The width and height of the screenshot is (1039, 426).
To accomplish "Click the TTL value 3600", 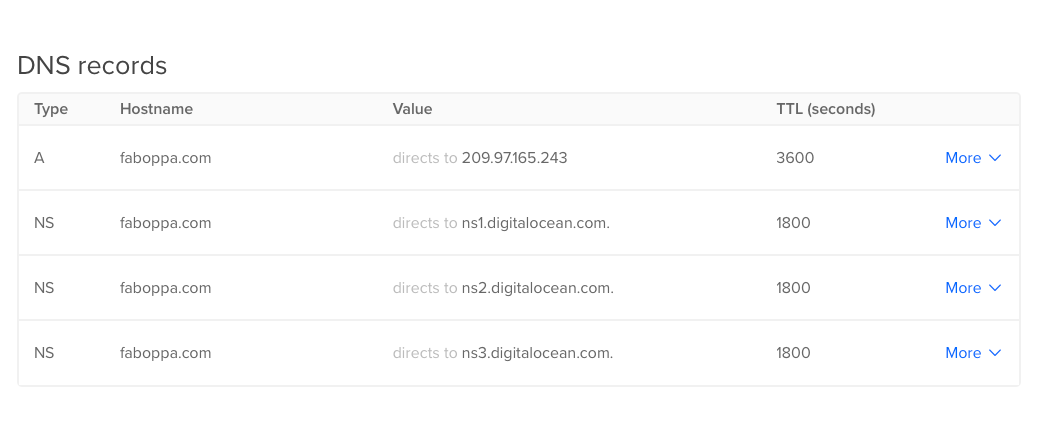I will pos(795,158).
